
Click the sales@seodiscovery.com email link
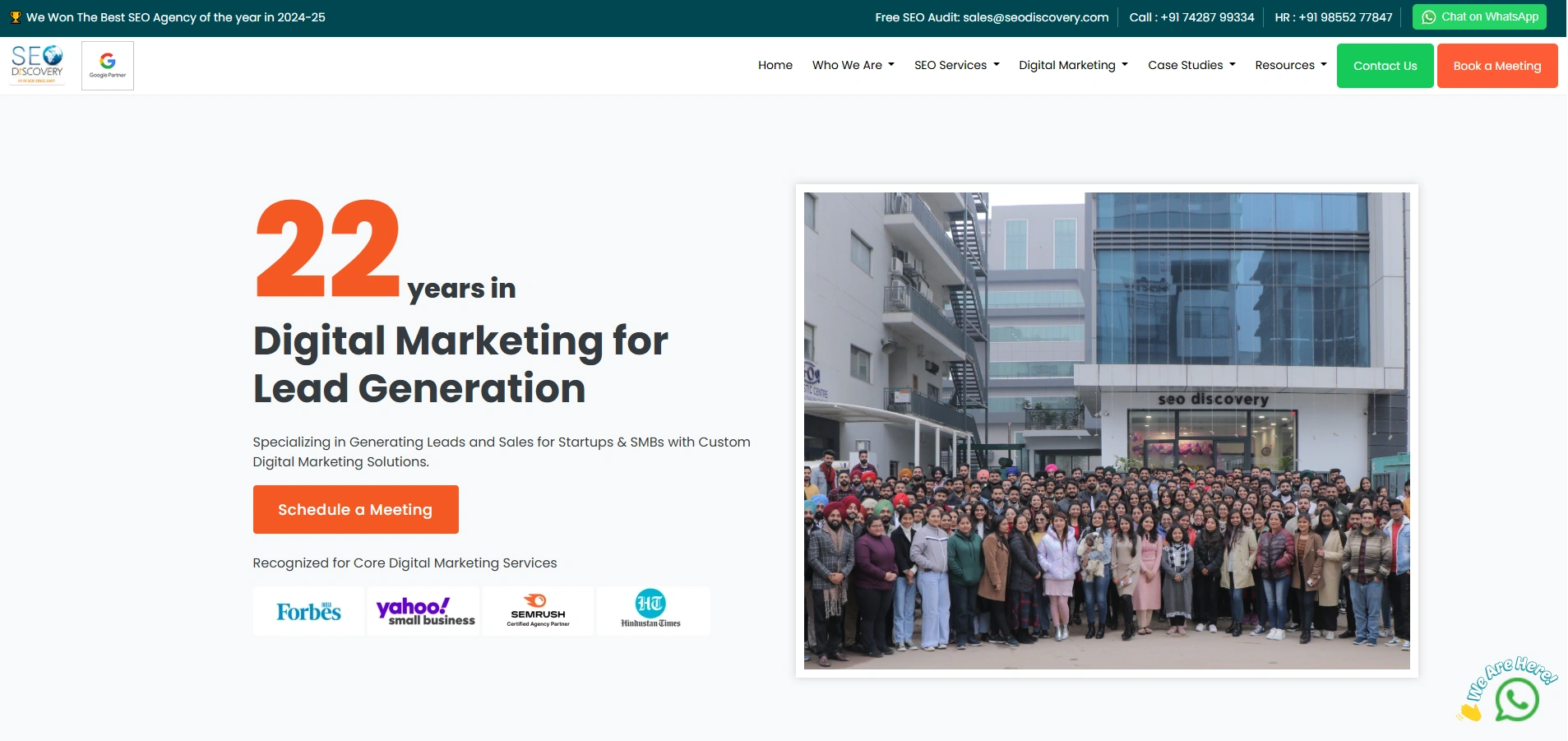tap(1035, 17)
